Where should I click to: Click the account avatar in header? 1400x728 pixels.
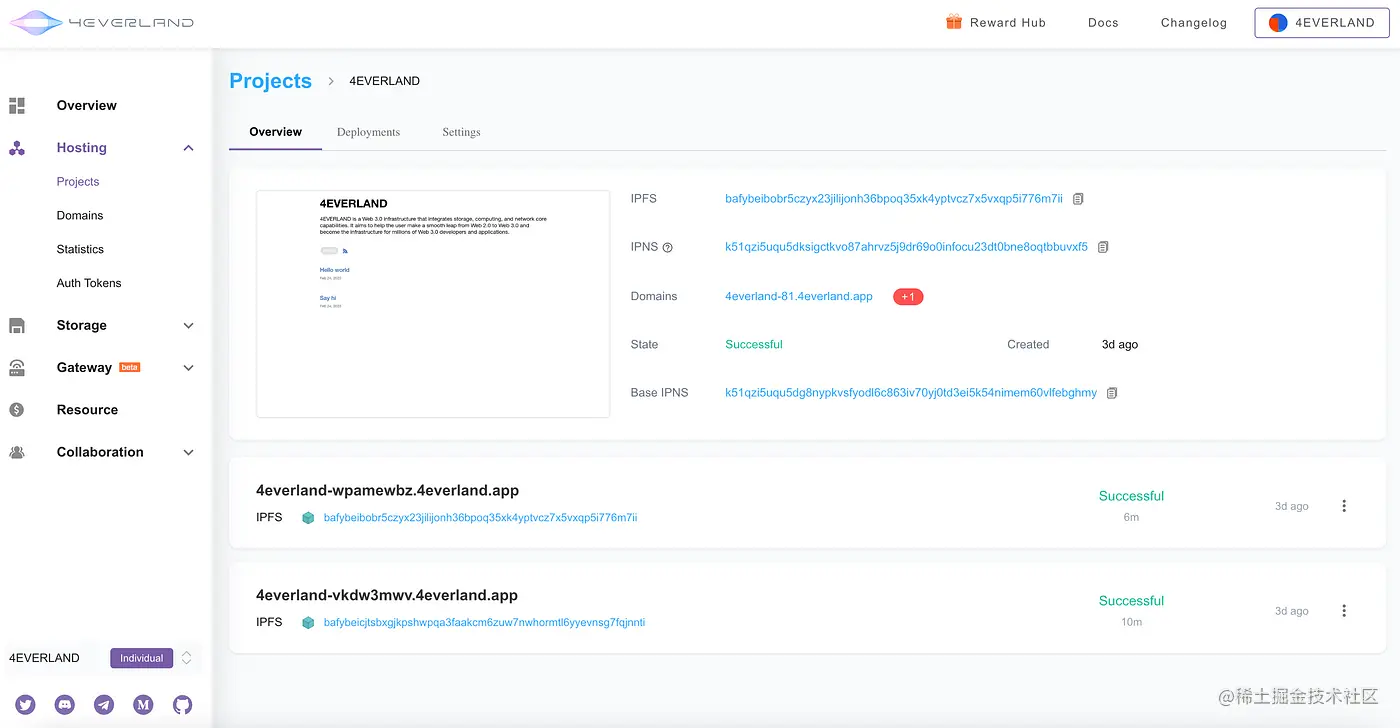[1278, 23]
